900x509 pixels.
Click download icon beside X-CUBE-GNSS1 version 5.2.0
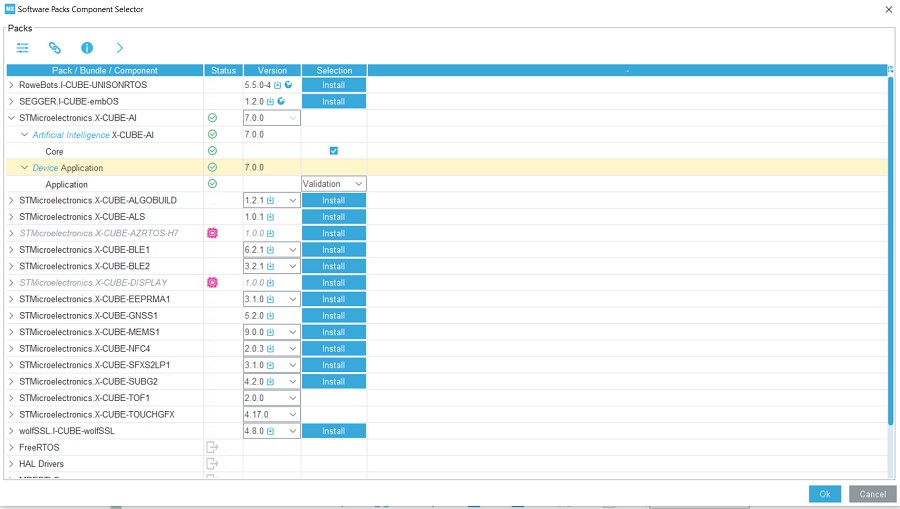click(270, 316)
